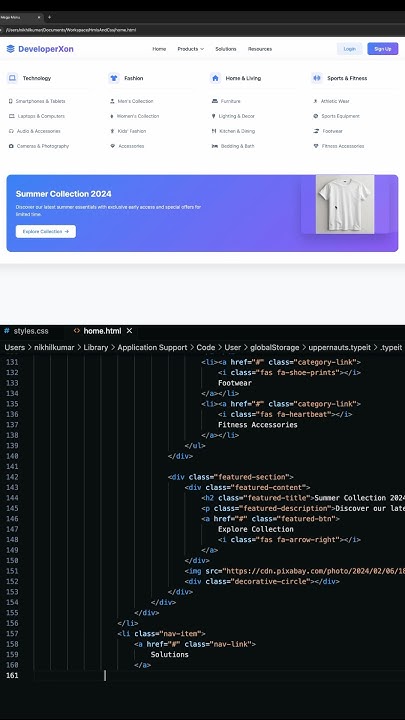Click the ball icon beside Sports Equipment
The height and width of the screenshot is (720, 405).
(315, 116)
